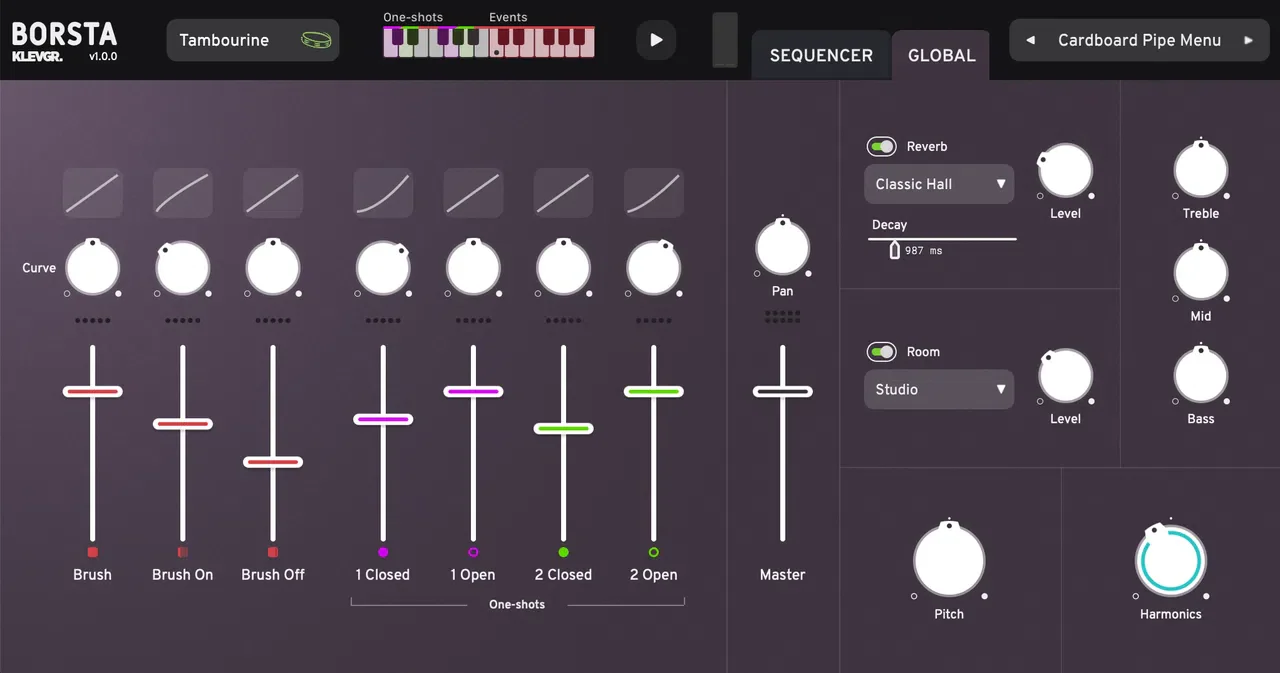The height and width of the screenshot is (673, 1280).
Task: Click the tambourine instrument icon
Action: [x=315, y=40]
